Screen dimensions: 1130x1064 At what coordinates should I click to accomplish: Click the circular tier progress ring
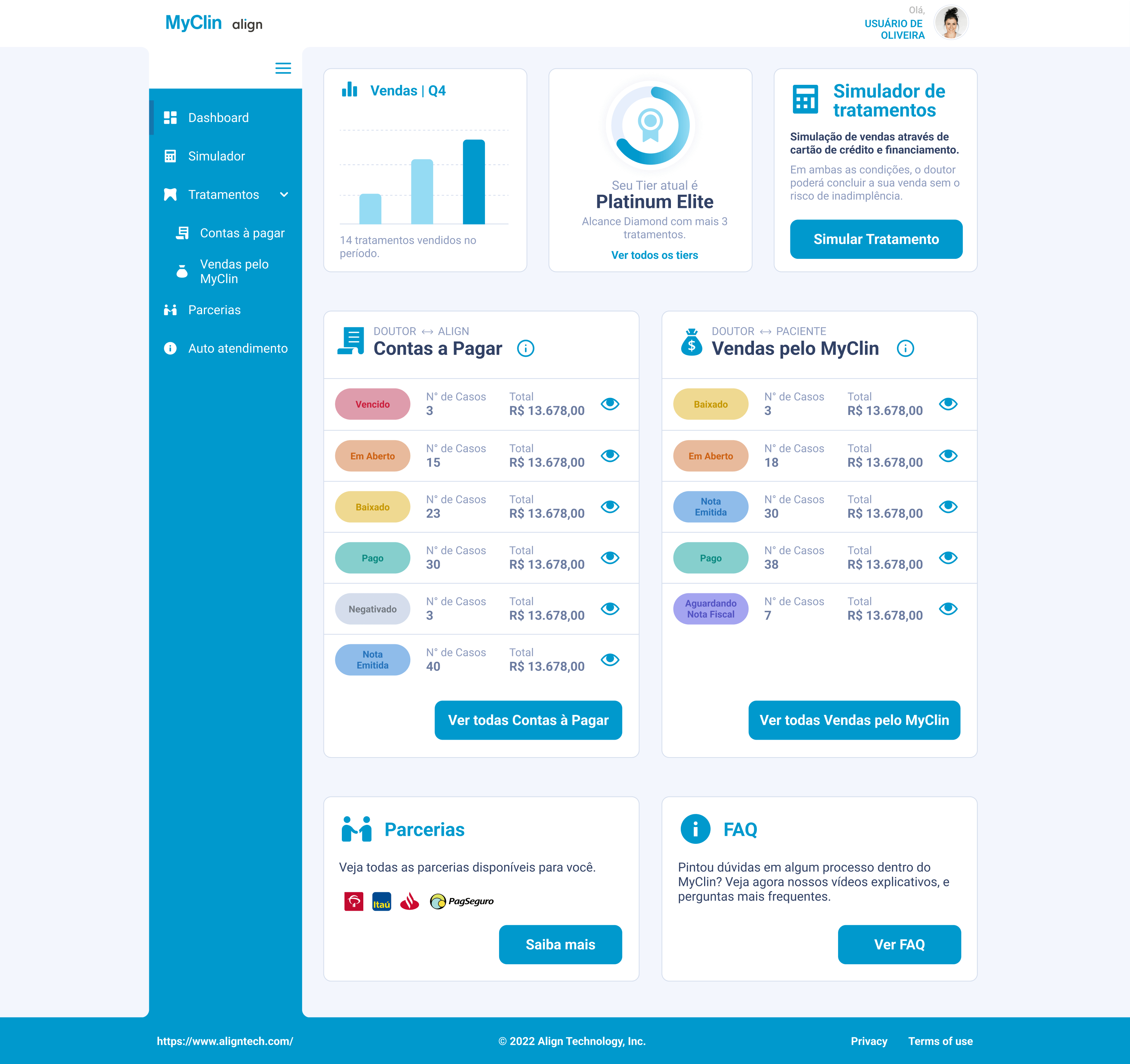point(651,125)
